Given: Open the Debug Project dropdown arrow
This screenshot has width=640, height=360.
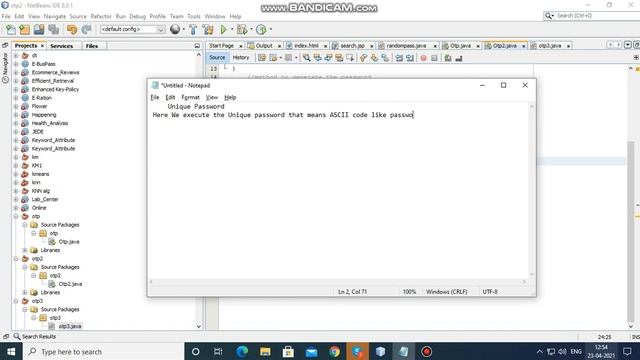Looking at the screenshot, I should (x=251, y=29).
